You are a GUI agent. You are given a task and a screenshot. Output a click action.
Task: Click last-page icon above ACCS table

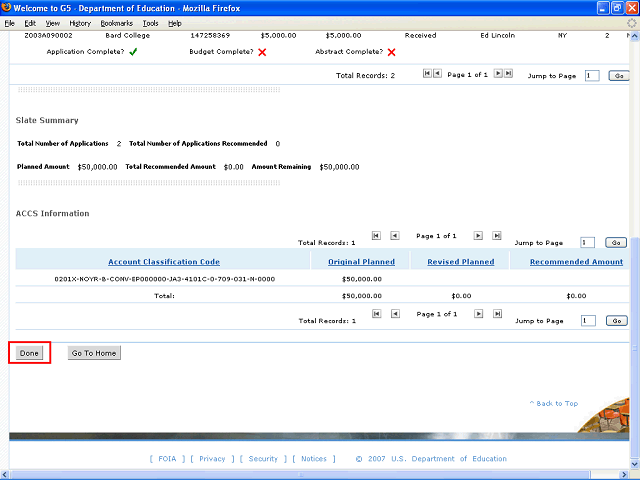pos(497,236)
